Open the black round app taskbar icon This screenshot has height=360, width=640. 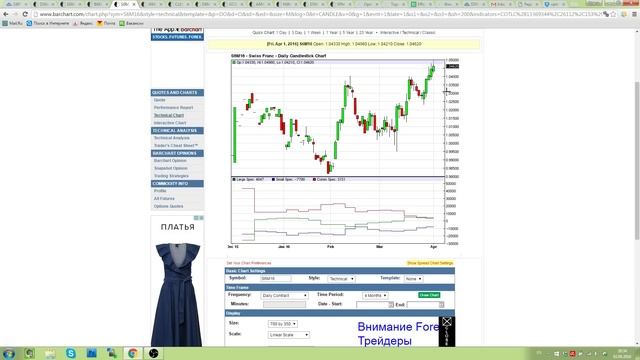point(153,353)
